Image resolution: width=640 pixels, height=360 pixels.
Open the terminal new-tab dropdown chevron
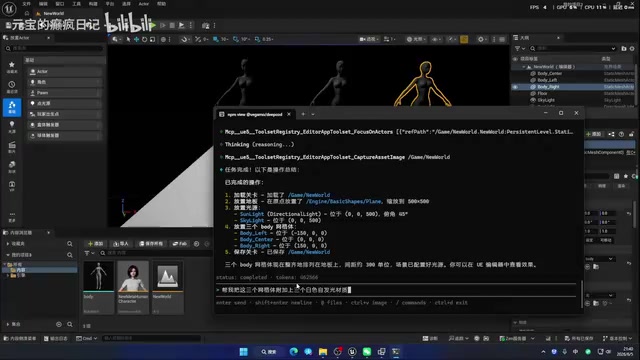[x=313, y=114]
